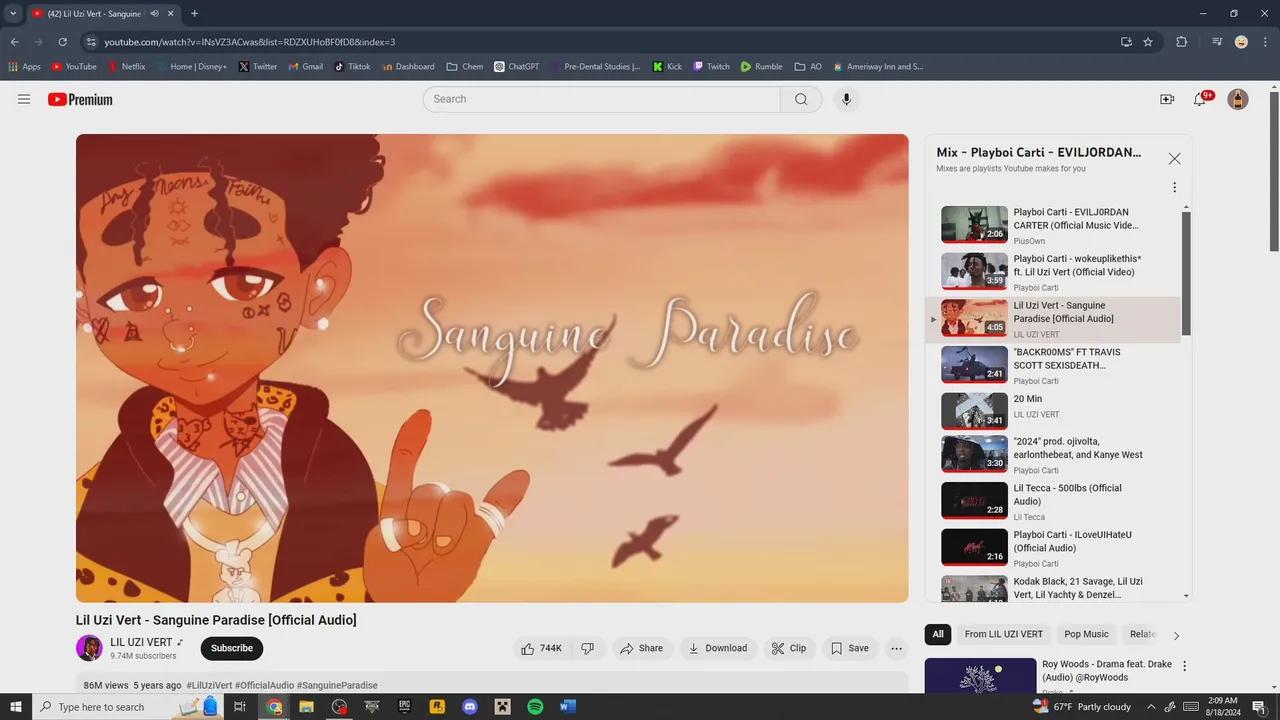The width and height of the screenshot is (1280, 720).
Task: Open the YouTube hamburger guide menu
Action: (24, 99)
